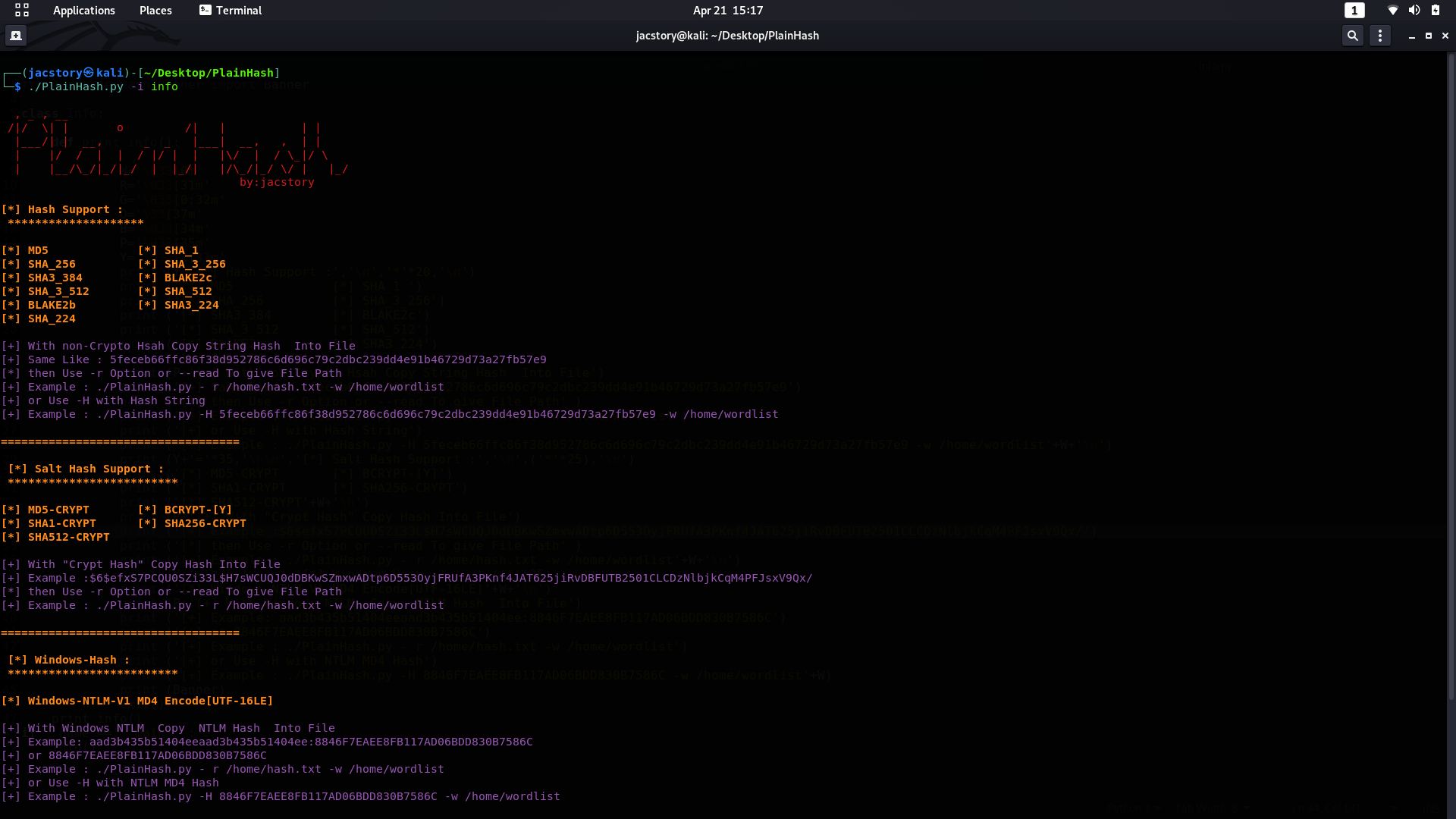The width and height of the screenshot is (1456, 819).
Task: Open a new terminal tab
Action: [16, 36]
